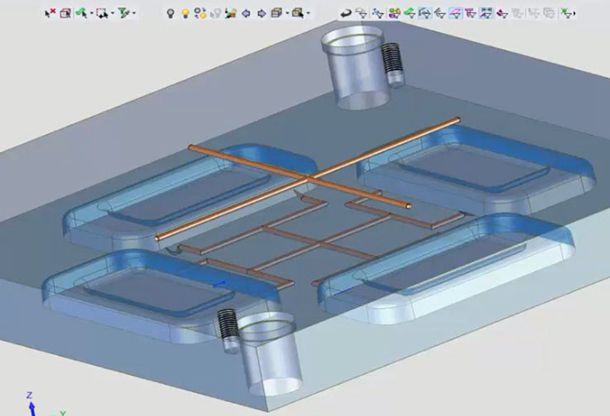The width and height of the screenshot is (610, 416).
Task: Expand the far-right green toolbar icon dropdown
Action: pyautogui.click(x=574, y=14)
